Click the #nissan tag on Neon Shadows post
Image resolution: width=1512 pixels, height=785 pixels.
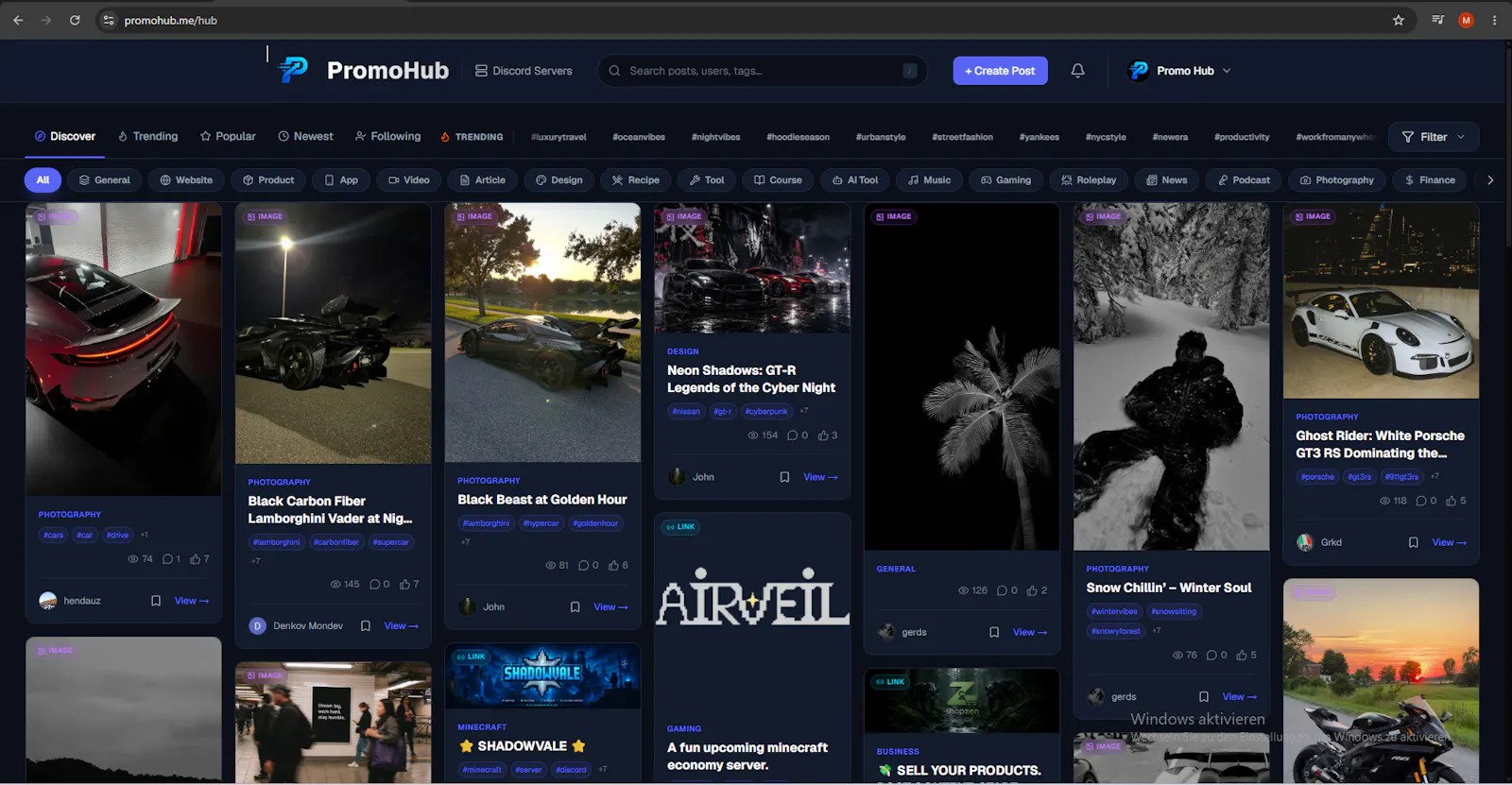[686, 412]
